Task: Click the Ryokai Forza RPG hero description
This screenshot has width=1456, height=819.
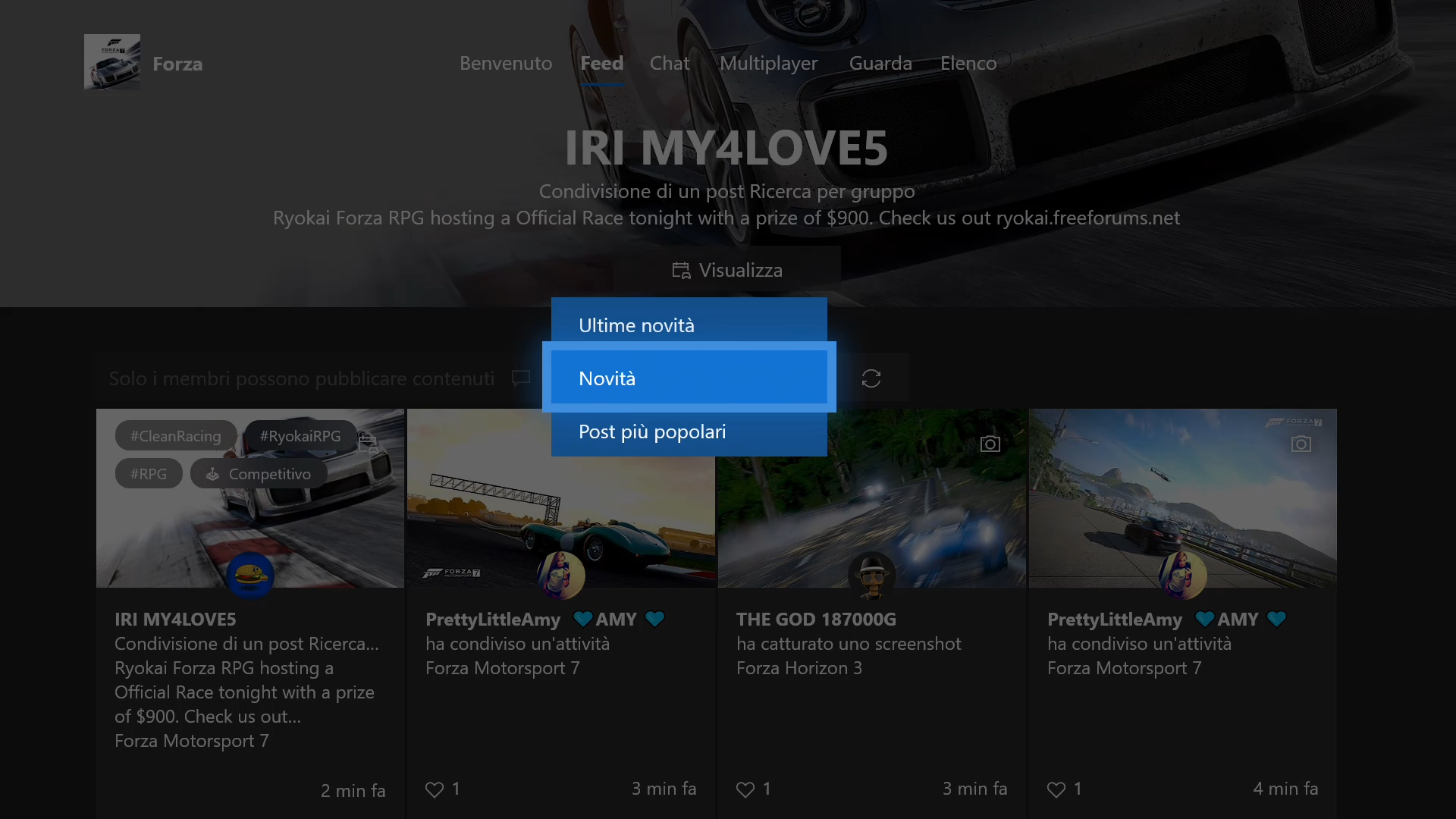Action: pos(726,218)
